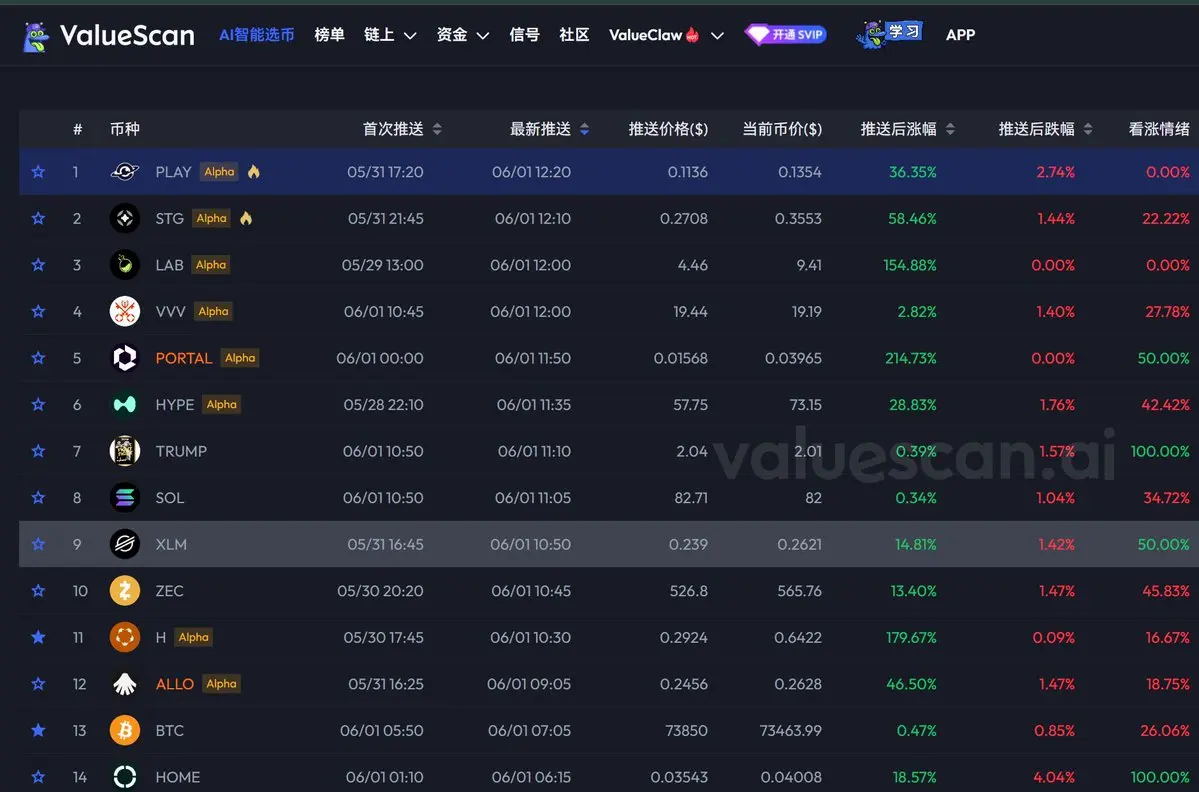This screenshot has width=1199, height=792.
Task: Sort by 最新推送 column arrows
Action: pos(584,129)
